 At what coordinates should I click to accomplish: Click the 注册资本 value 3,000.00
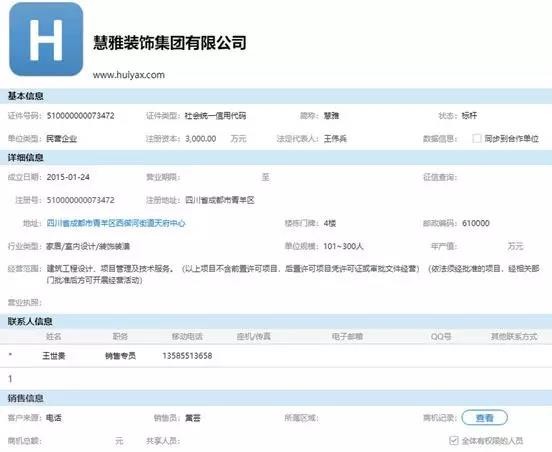[x=201, y=139]
